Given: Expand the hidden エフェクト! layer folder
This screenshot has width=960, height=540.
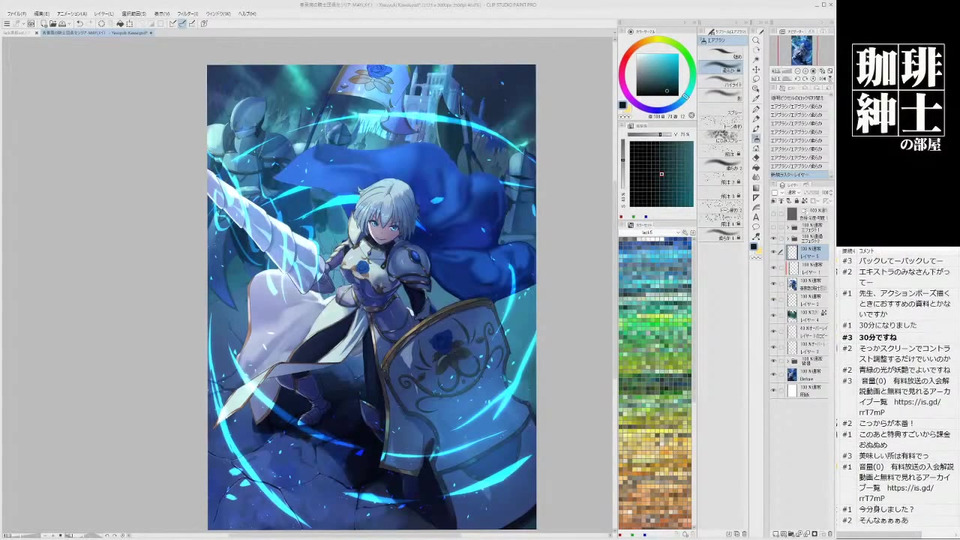Looking at the screenshot, I should [788, 227].
